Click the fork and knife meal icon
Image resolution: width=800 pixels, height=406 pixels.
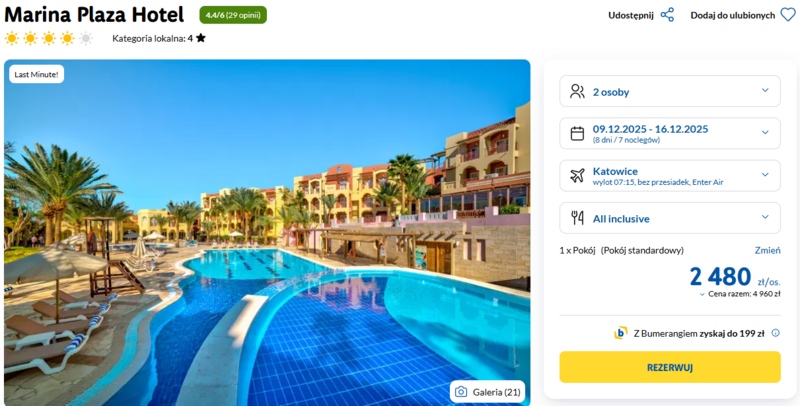click(x=577, y=218)
